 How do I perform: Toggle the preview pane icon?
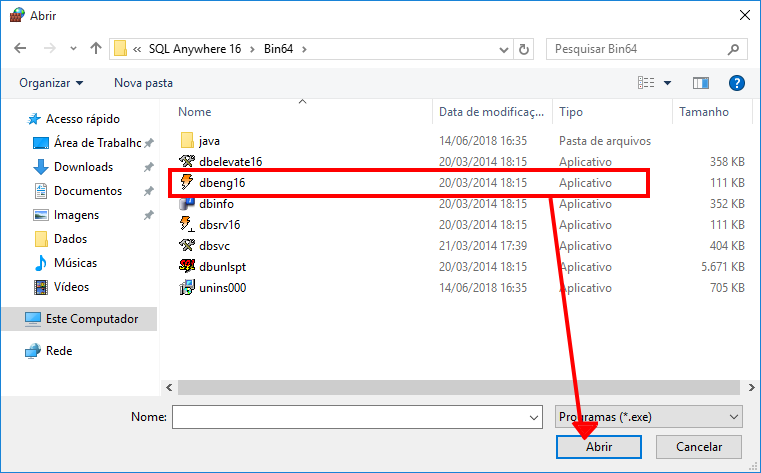(x=701, y=83)
